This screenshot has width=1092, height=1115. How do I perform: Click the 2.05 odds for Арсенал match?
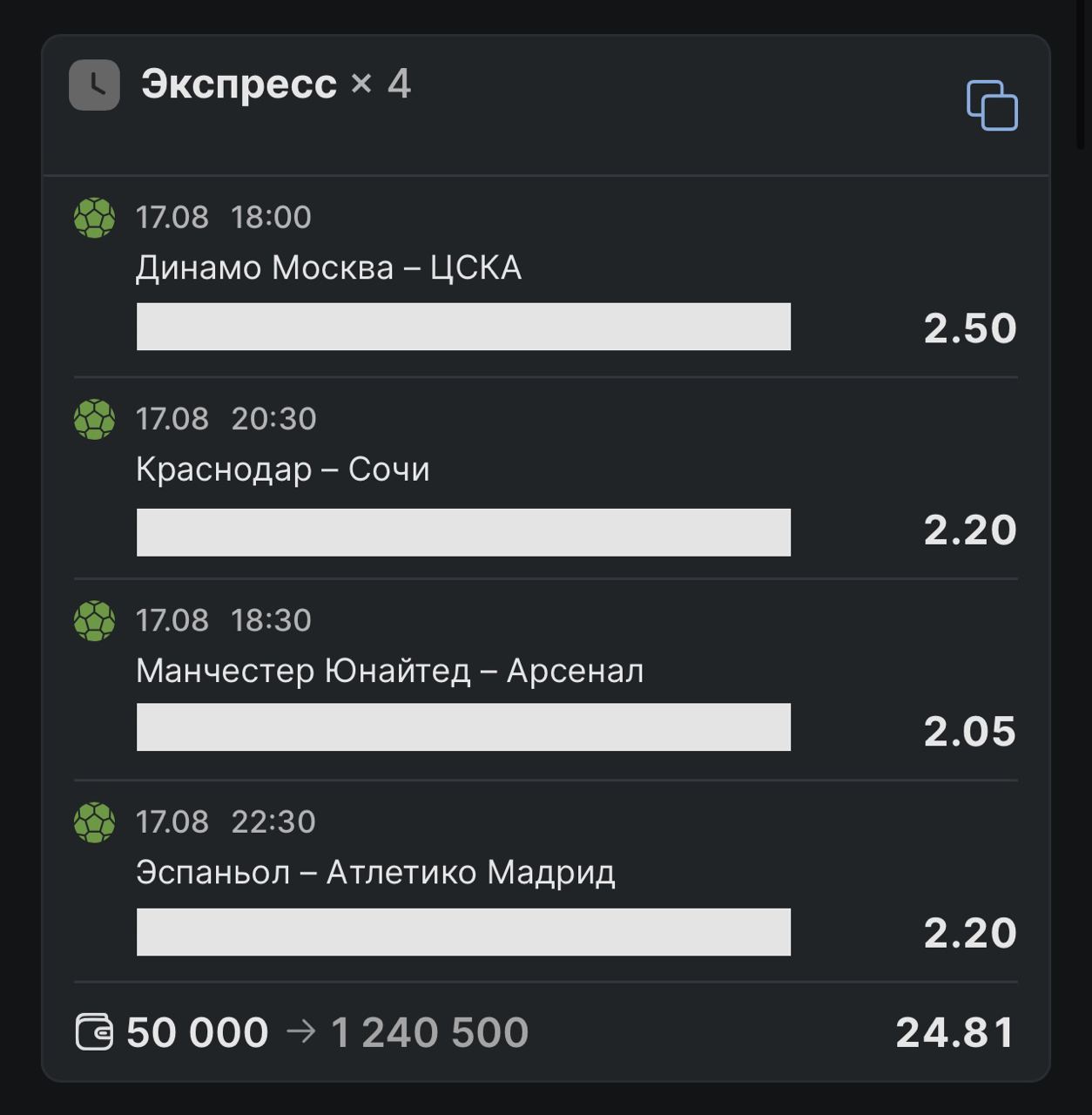(x=969, y=732)
